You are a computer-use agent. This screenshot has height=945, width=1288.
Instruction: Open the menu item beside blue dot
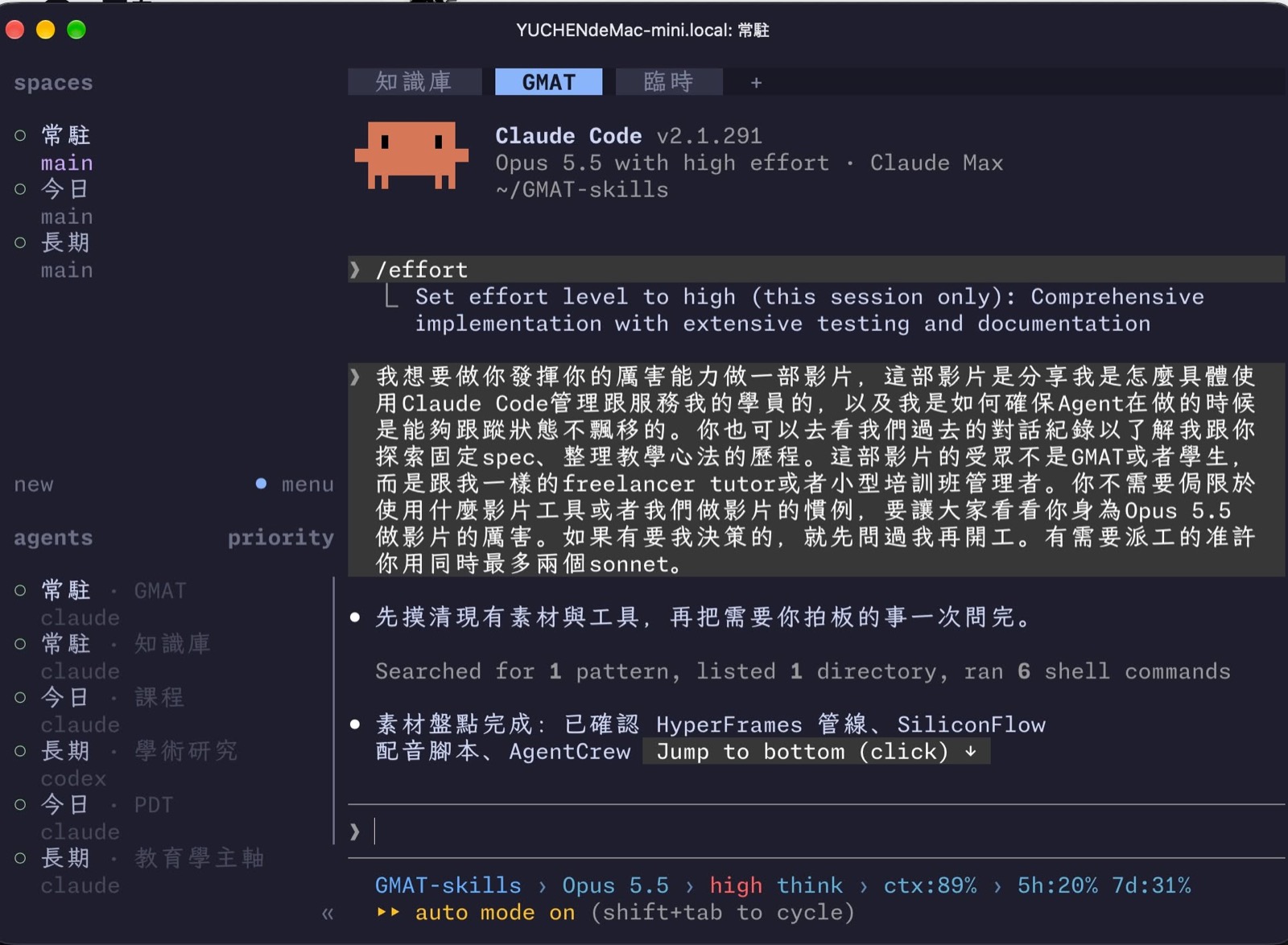click(308, 485)
